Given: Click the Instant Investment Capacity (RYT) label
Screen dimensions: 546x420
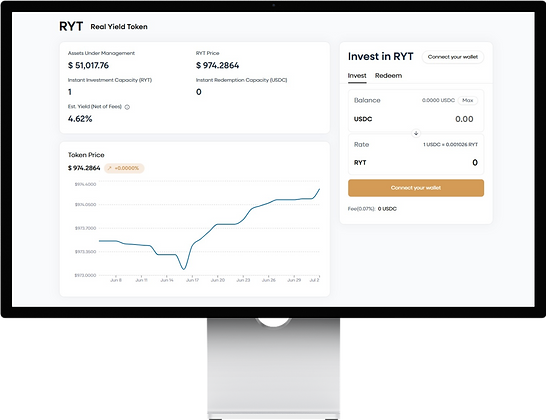Looking at the screenshot, I should (110, 80).
